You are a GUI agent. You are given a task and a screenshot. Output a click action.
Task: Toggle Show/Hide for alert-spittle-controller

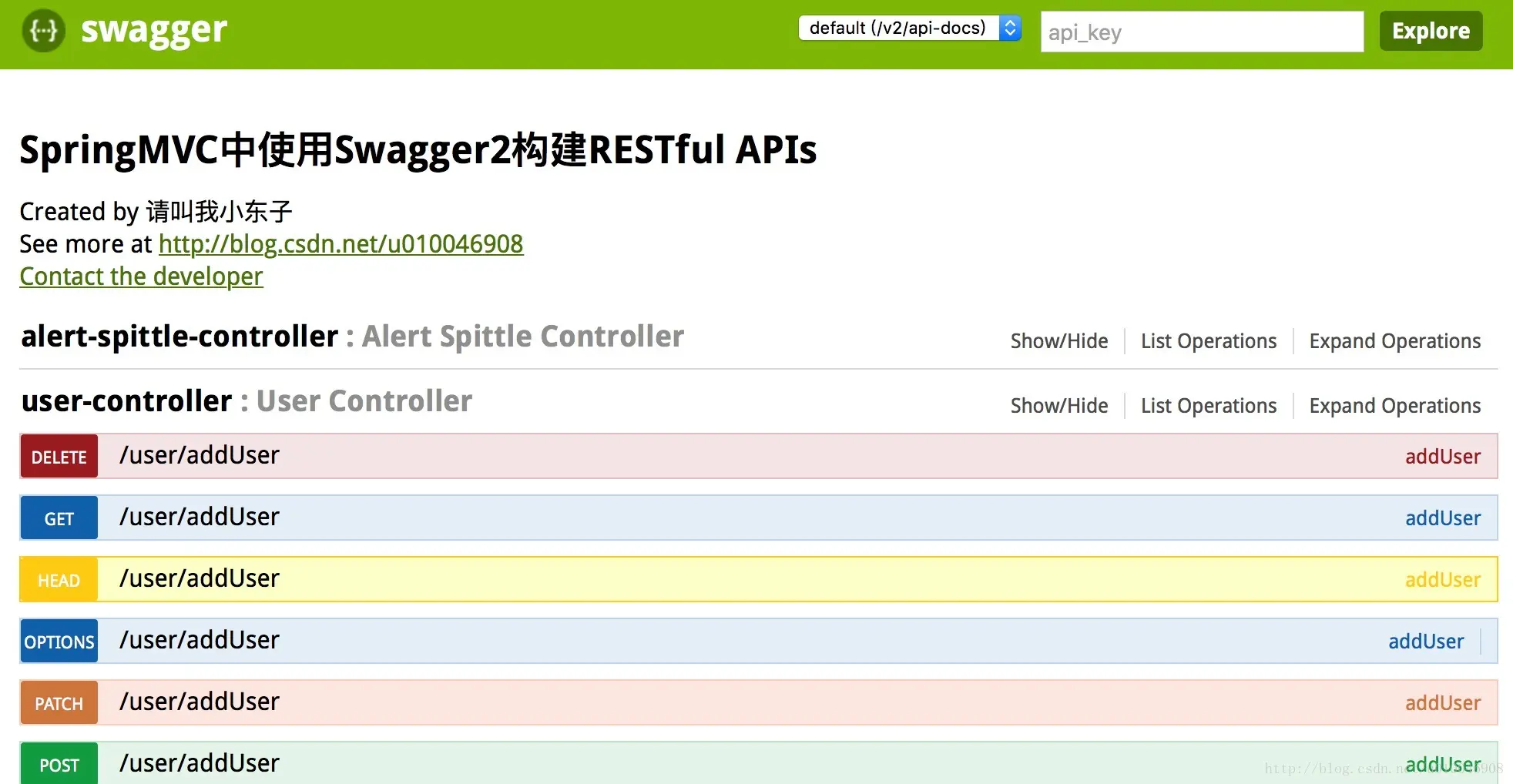tap(1059, 341)
